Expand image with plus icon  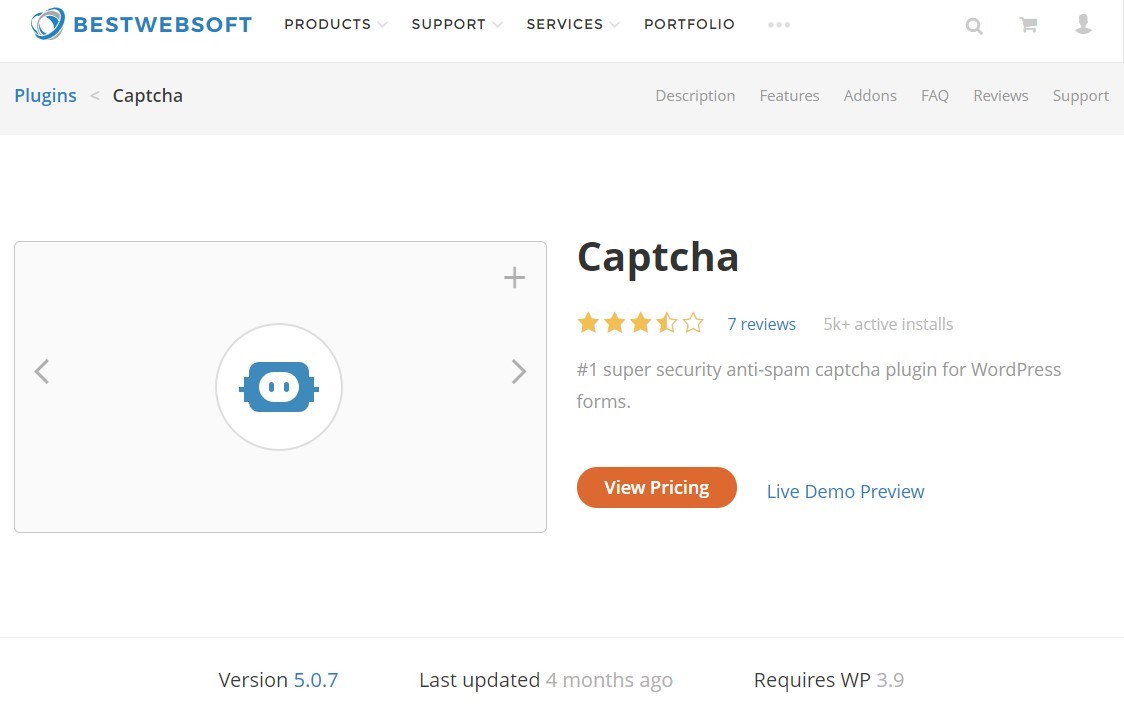514,278
